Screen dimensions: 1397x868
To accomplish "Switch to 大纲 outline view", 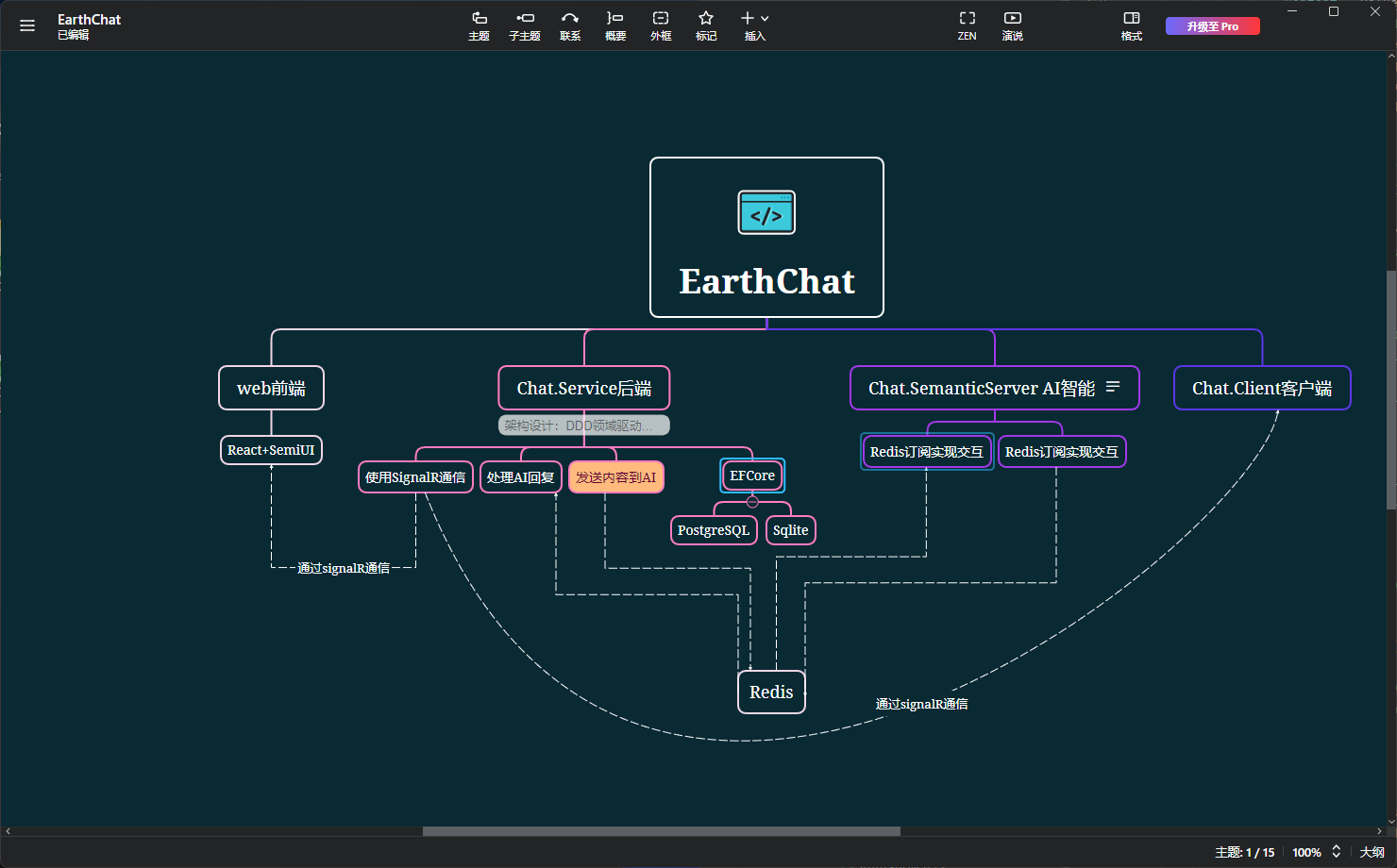I will coord(1372,852).
